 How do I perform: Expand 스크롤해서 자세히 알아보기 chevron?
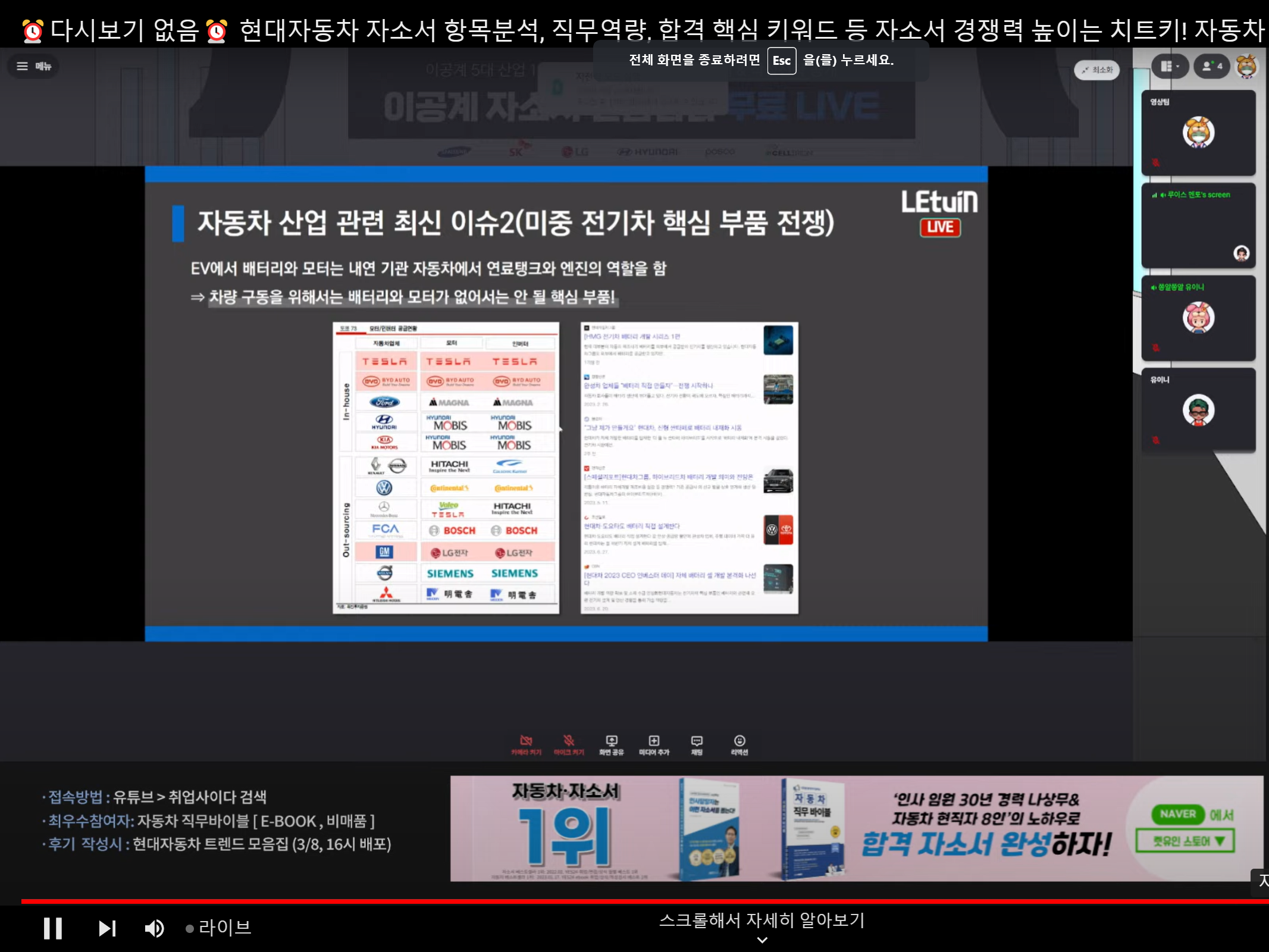762,940
